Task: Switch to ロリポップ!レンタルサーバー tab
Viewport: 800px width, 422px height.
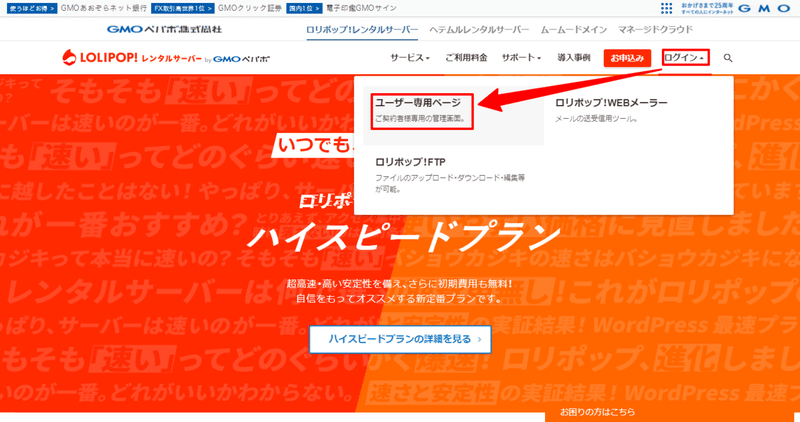Action: 362,30
